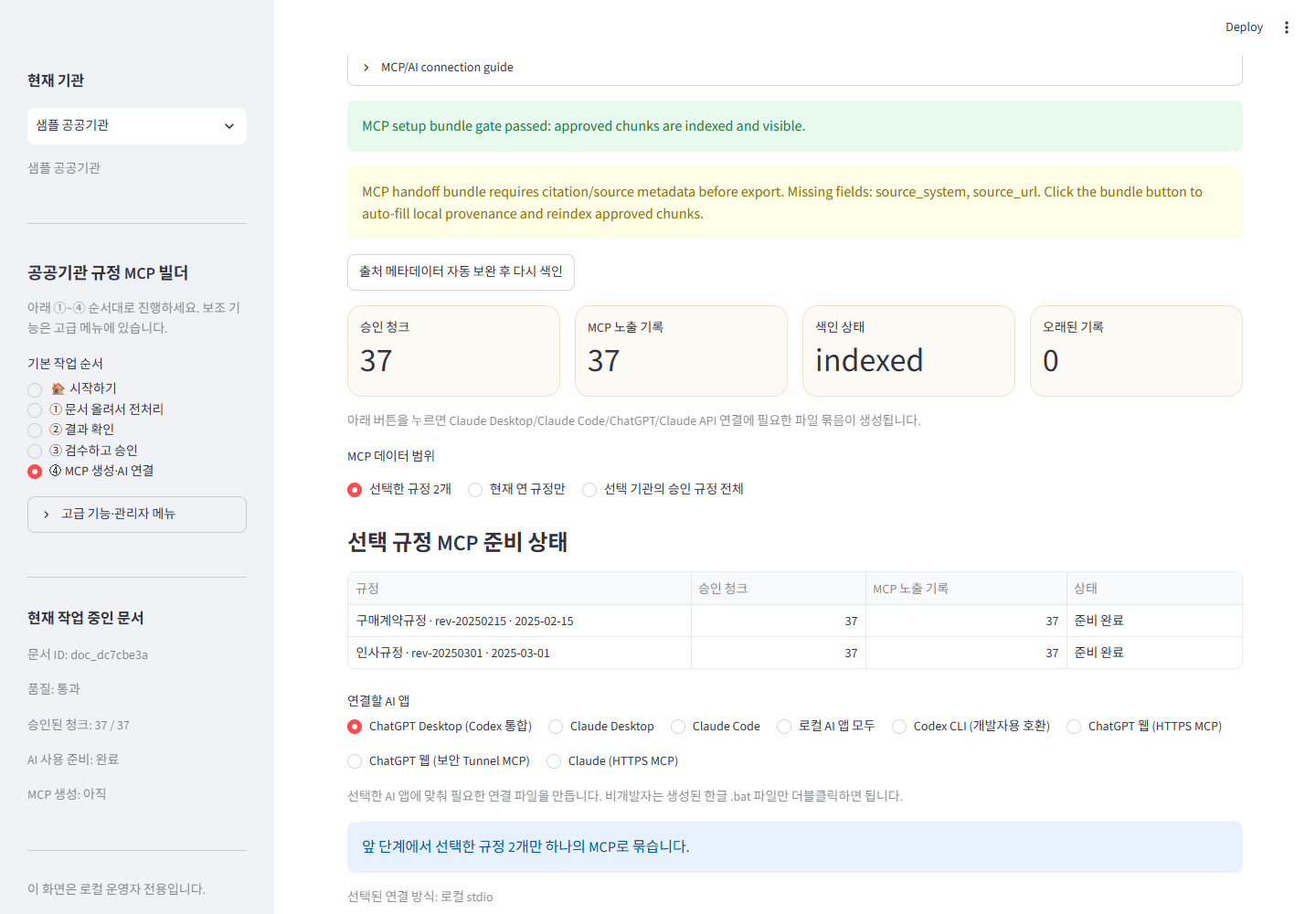The height and width of the screenshot is (914, 1316).
Task: Click the Deploy button
Action: (1244, 27)
